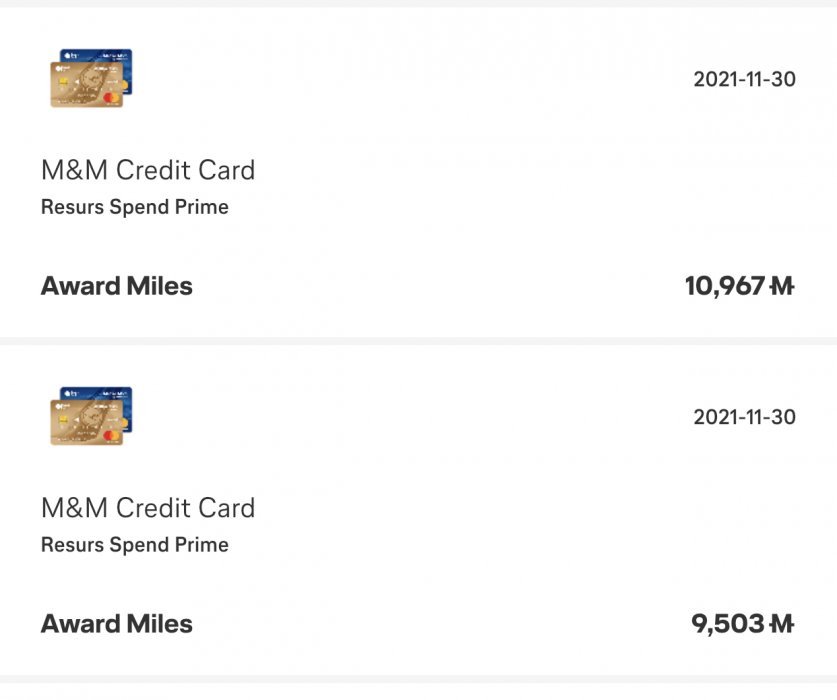Click the Award Miles label beside 9,503
Screen dimensions: 837x700
click(x=117, y=624)
